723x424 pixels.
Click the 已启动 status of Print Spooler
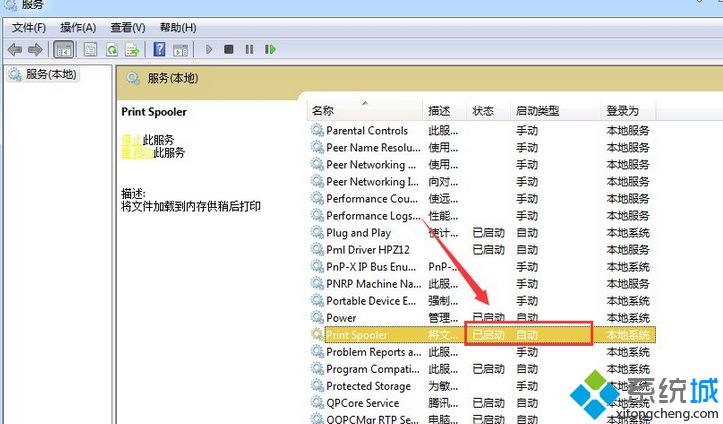coord(488,335)
